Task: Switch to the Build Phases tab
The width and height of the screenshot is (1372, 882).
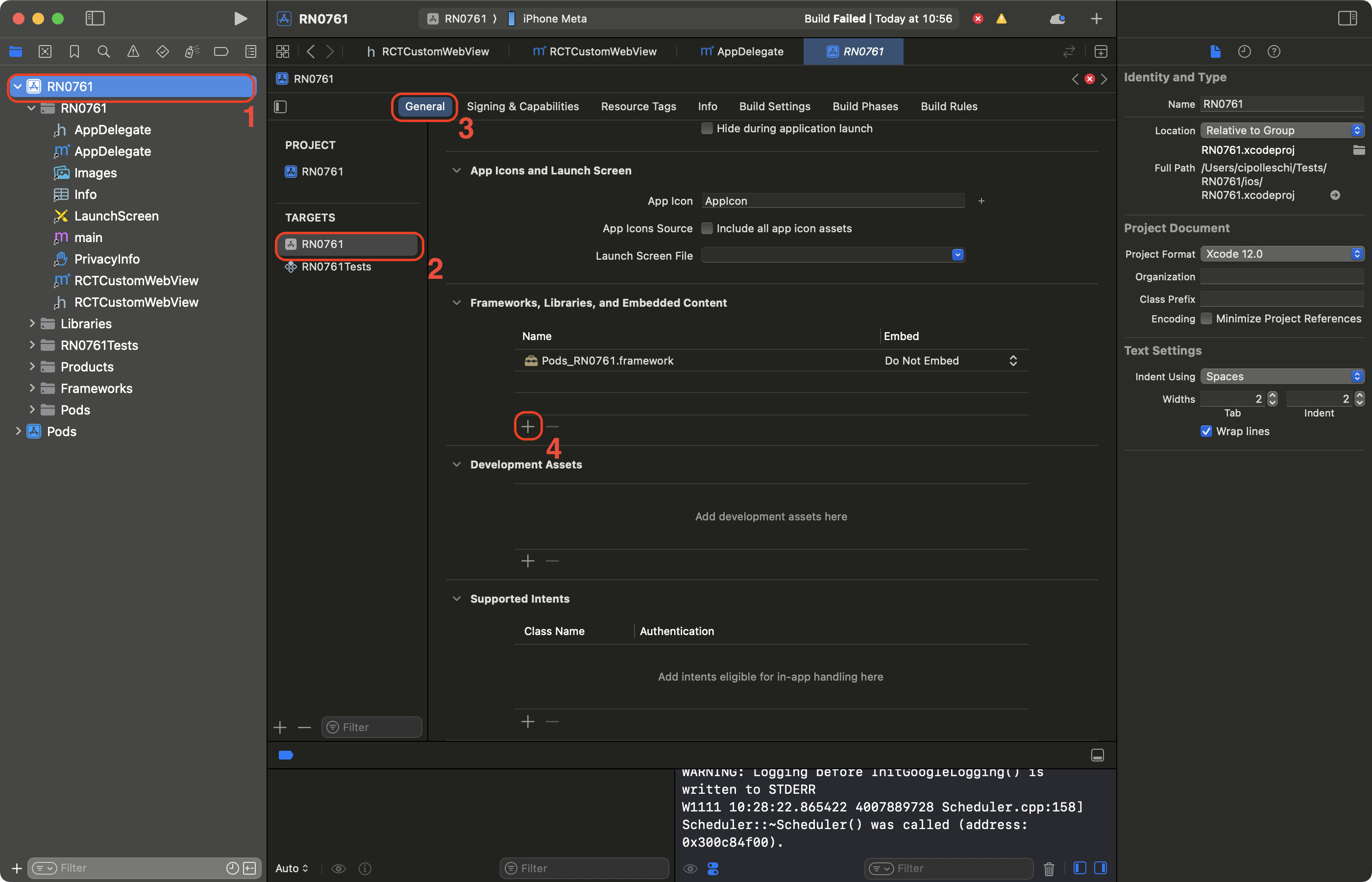Action: (865, 106)
